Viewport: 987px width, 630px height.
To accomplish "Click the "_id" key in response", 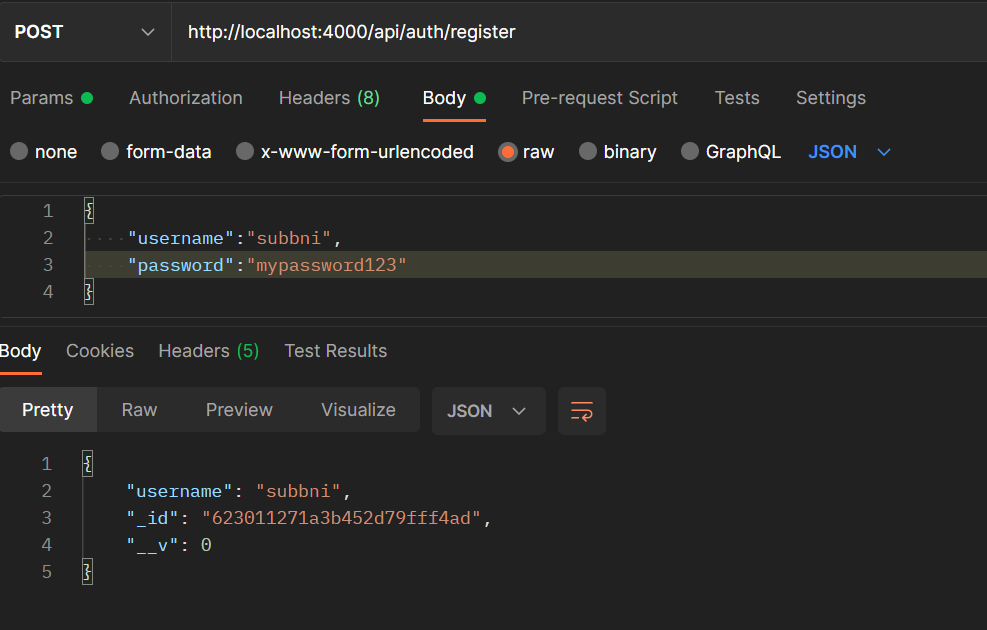I will click(152, 519).
